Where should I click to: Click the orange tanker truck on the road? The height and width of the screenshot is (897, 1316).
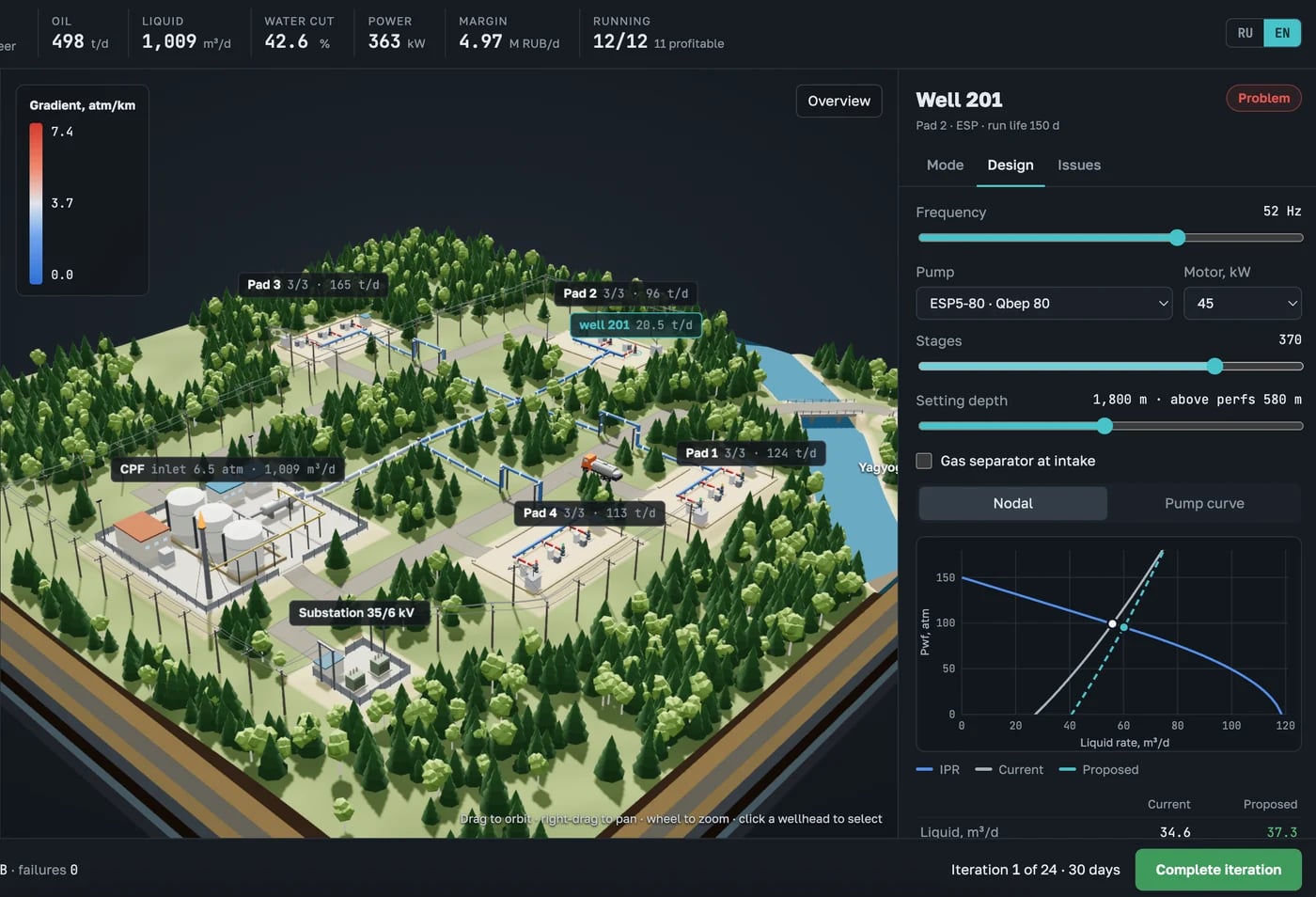(601, 466)
